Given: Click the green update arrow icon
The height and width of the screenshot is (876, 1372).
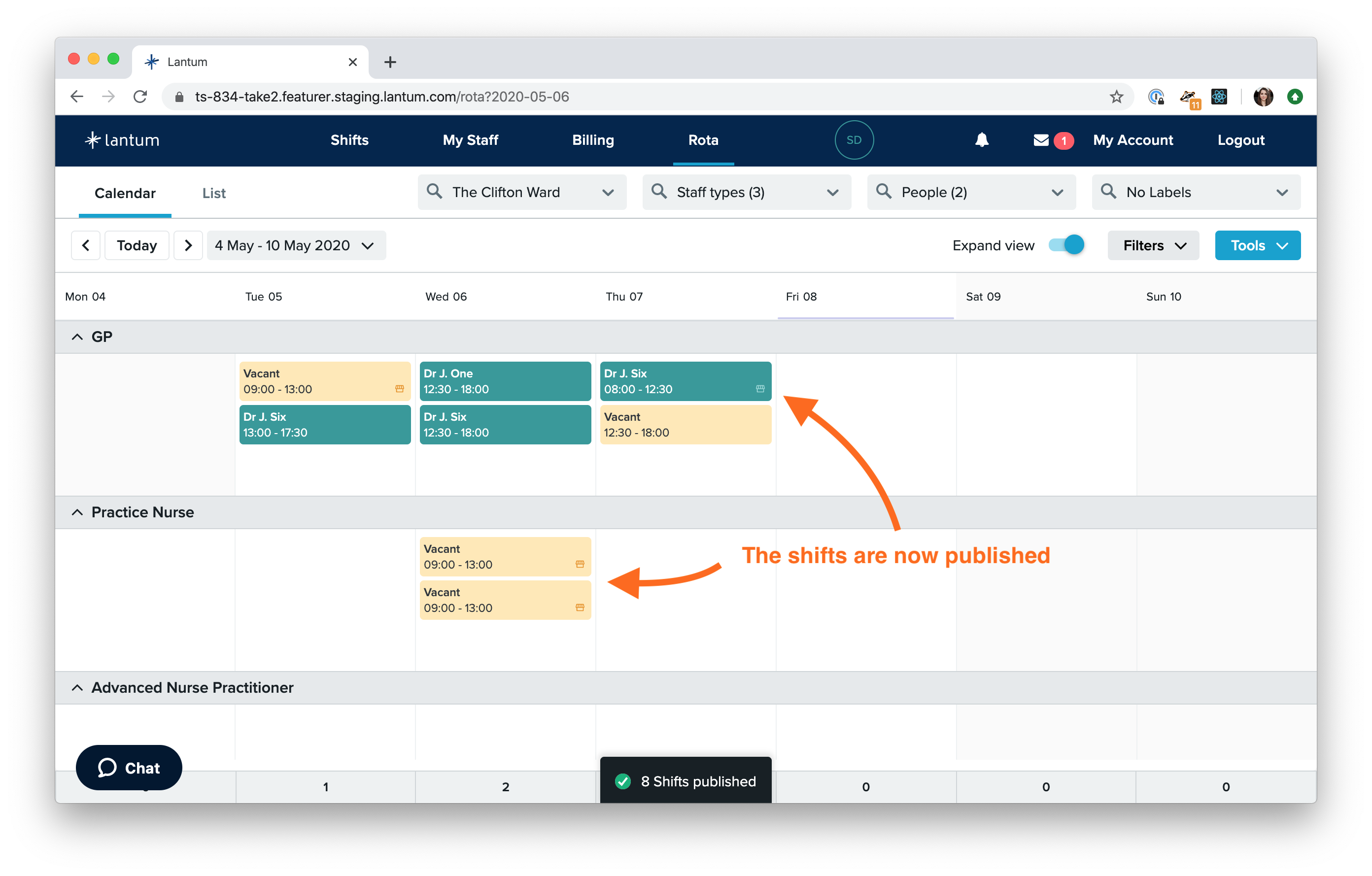Looking at the screenshot, I should coord(1295,97).
